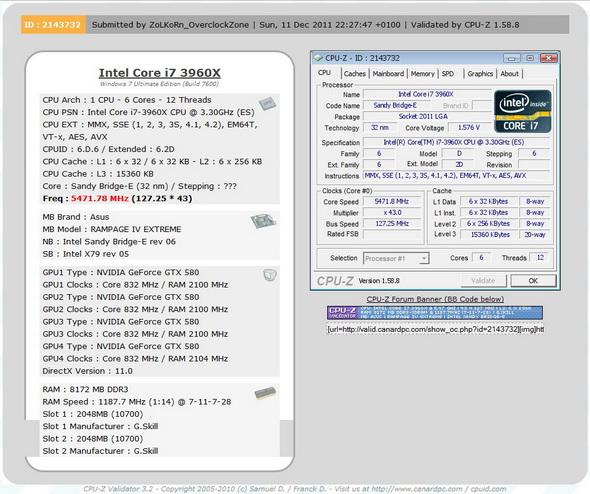Click the DirectX Version 11.0 line
Image resolution: width=590 pixels, height=494 pixels.
(x=87, y=371)
